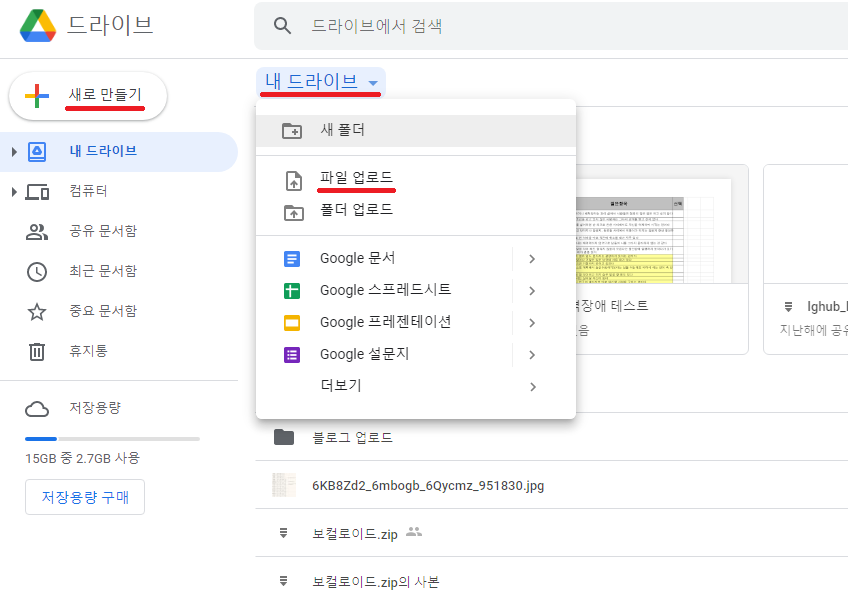Image resolution: width=848 pixels, height=598 pixels.
Task: Click the shared people icon beside 보컬로이드.zip
Action: pos(414,532)
